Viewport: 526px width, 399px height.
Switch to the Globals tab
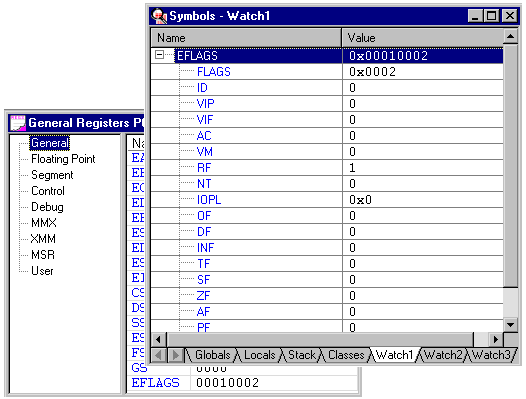(212, 355)
